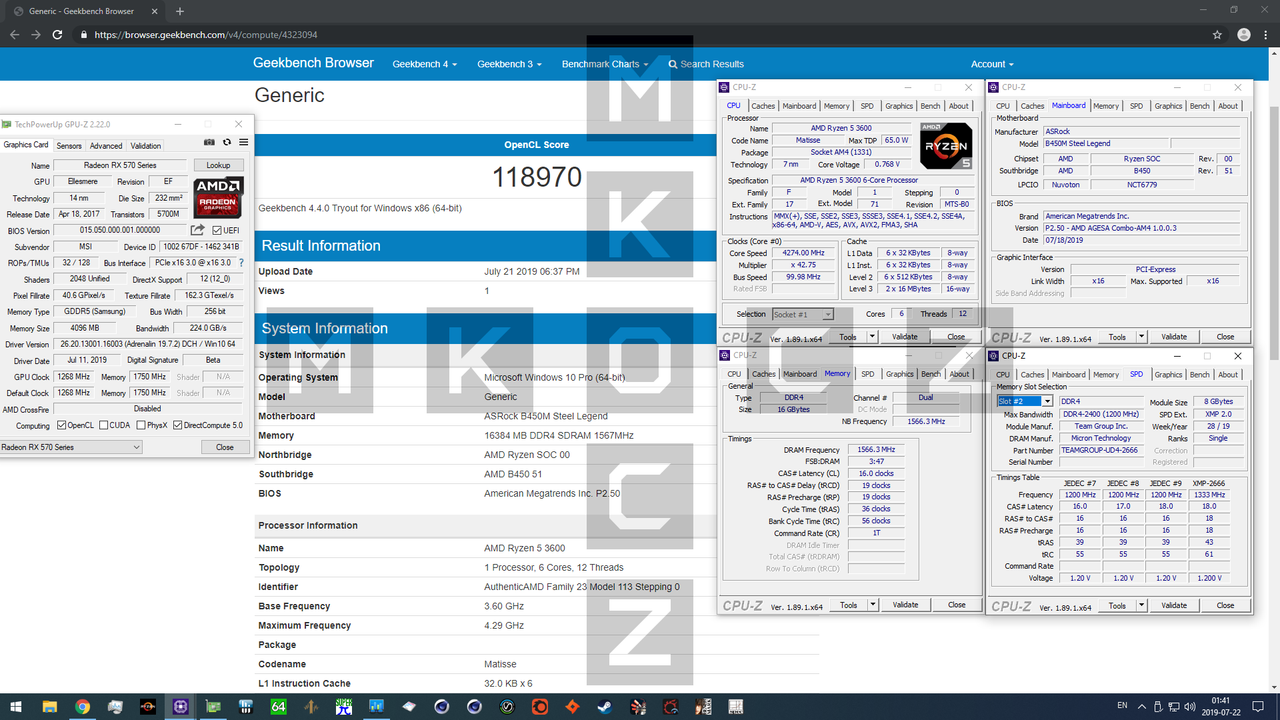The image size is (1280, 720).
Task: Click the OpenCL score 118970
Action: 537,178
